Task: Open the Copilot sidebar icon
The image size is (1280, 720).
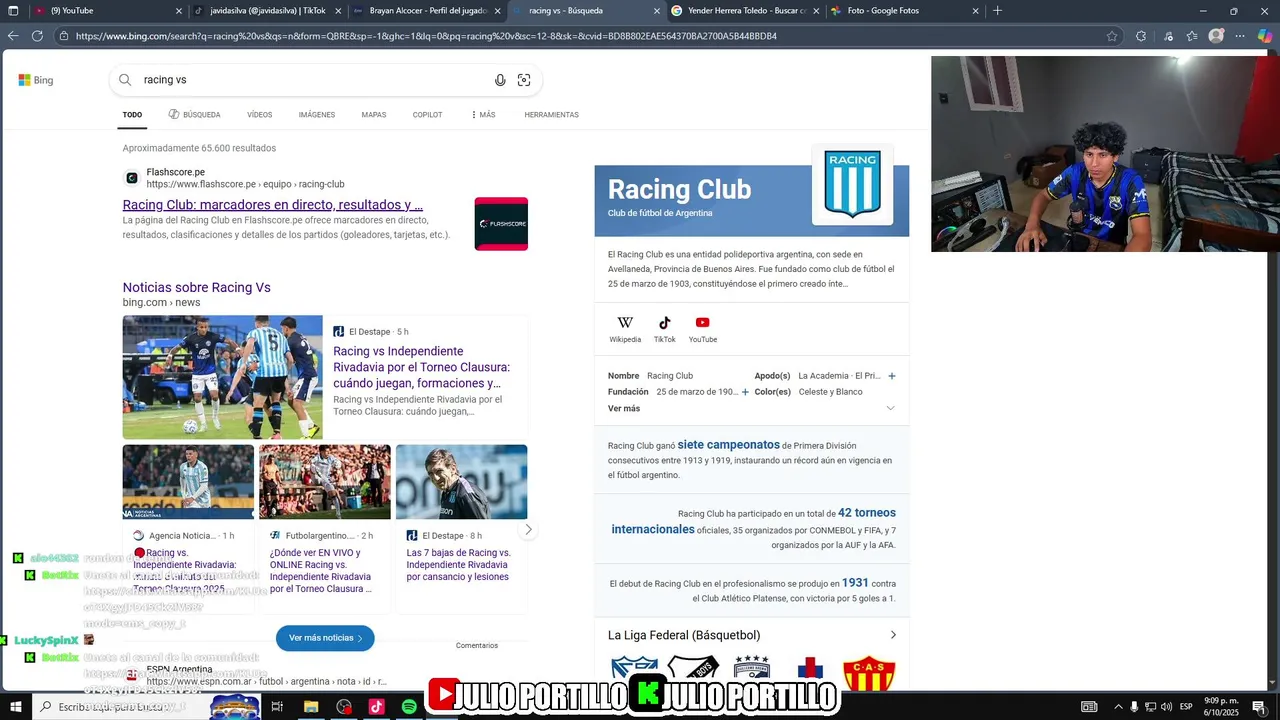Action: pyautogui.click(x=1265, y=36)
